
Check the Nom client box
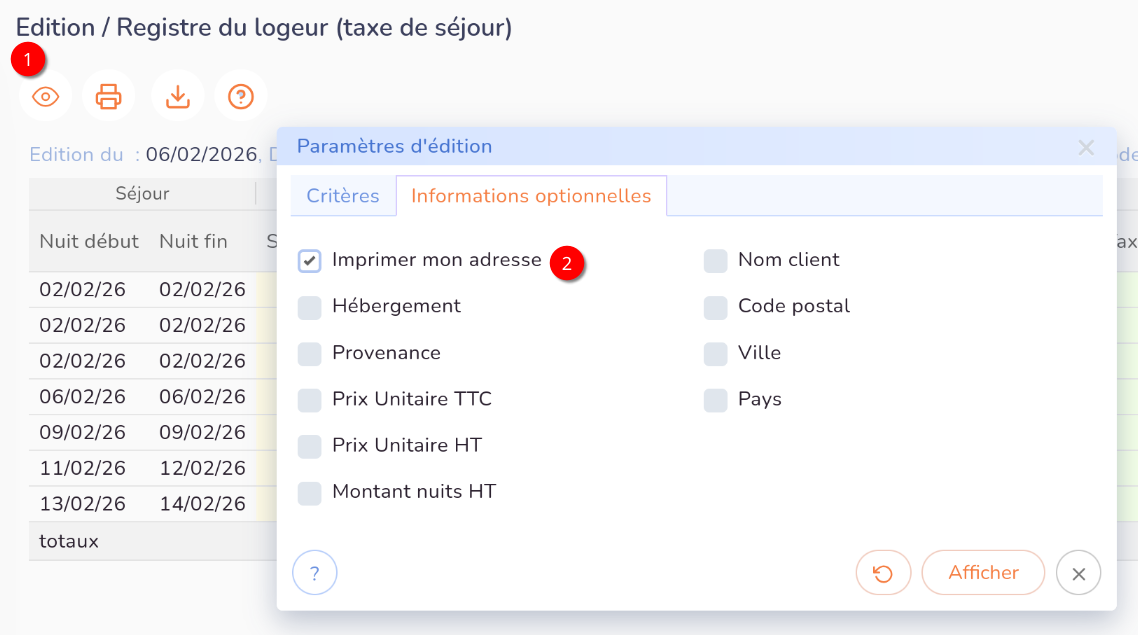[x=716, y=259]
